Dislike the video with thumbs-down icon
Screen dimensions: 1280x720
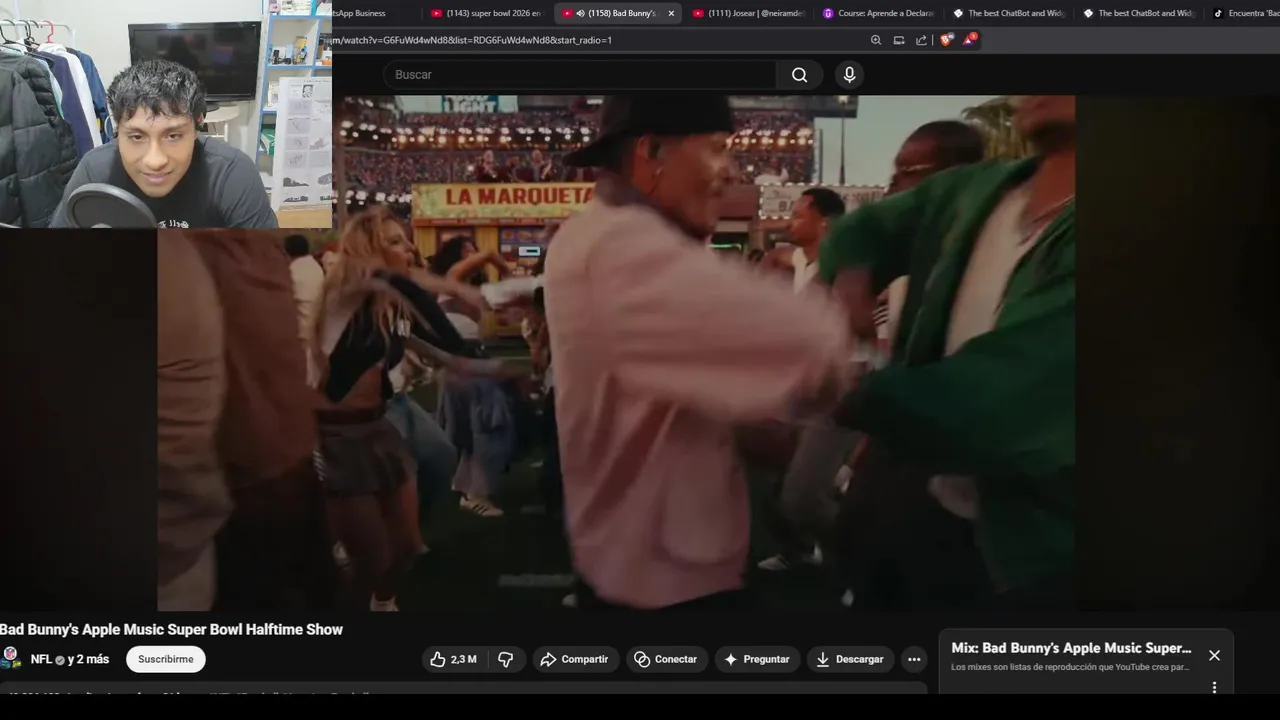pos(506,659)
